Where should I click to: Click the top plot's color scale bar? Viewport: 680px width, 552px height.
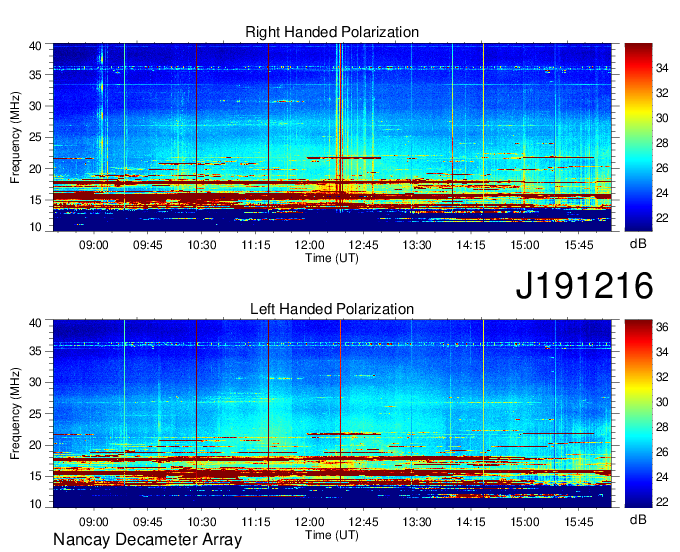click(638, 137)
